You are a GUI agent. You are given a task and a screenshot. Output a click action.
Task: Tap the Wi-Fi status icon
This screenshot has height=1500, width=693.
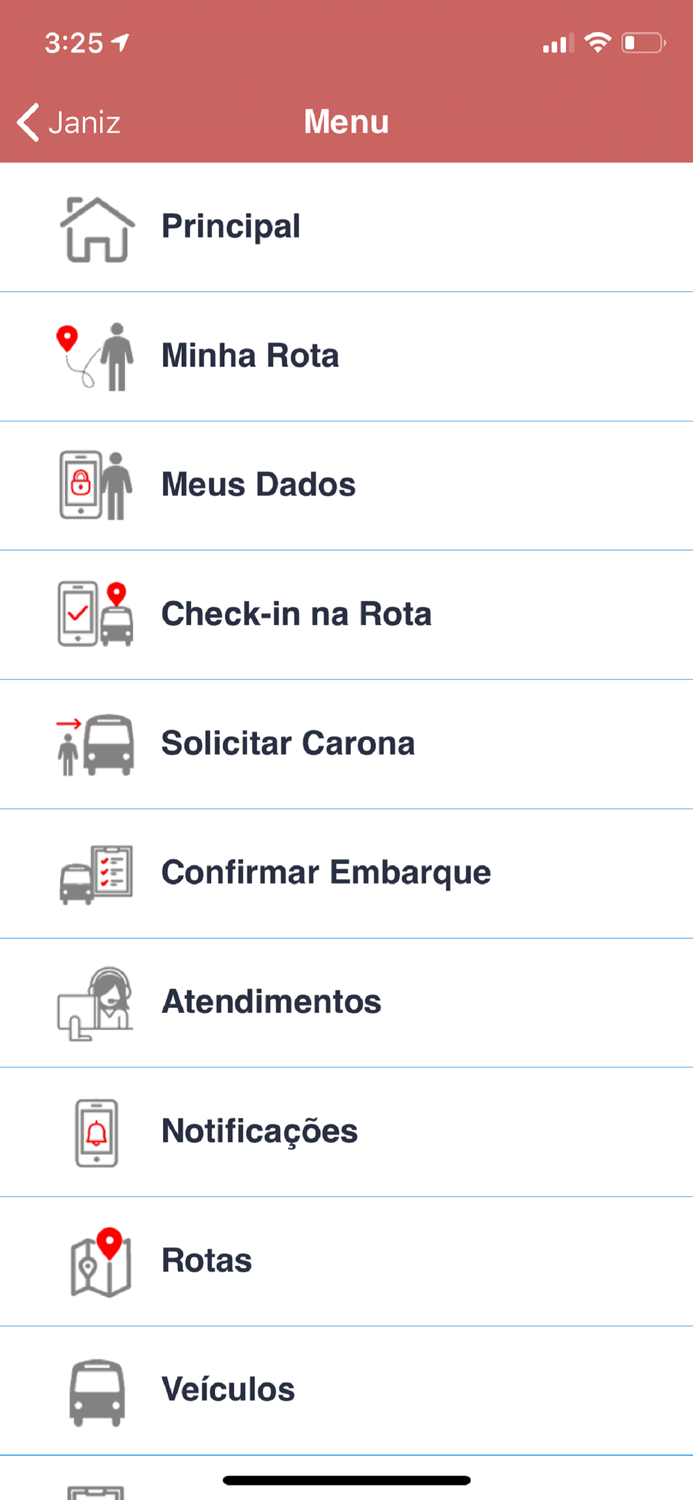point(597,44)
